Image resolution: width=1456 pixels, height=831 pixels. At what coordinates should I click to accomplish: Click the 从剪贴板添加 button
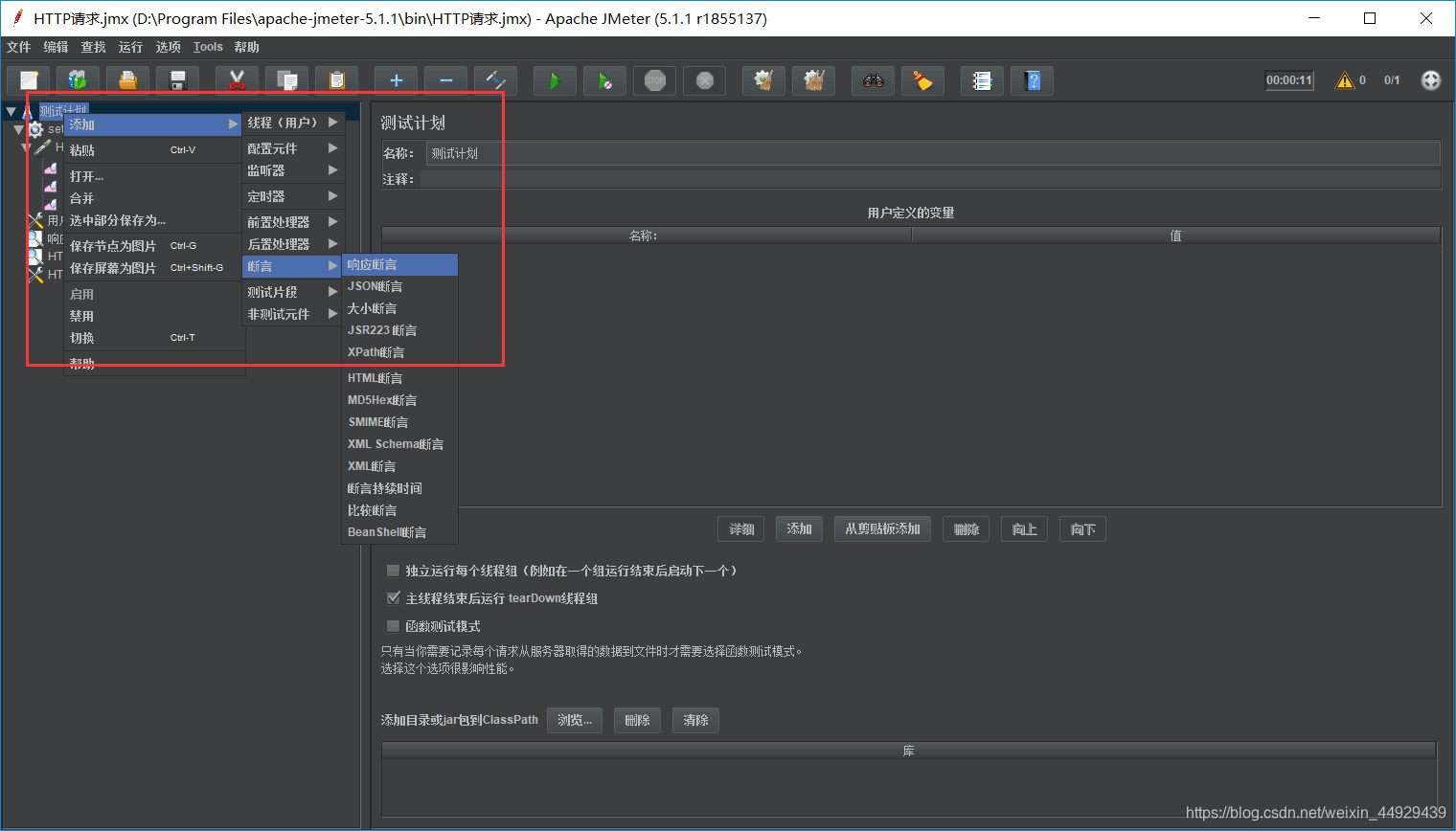pos(882,529)
